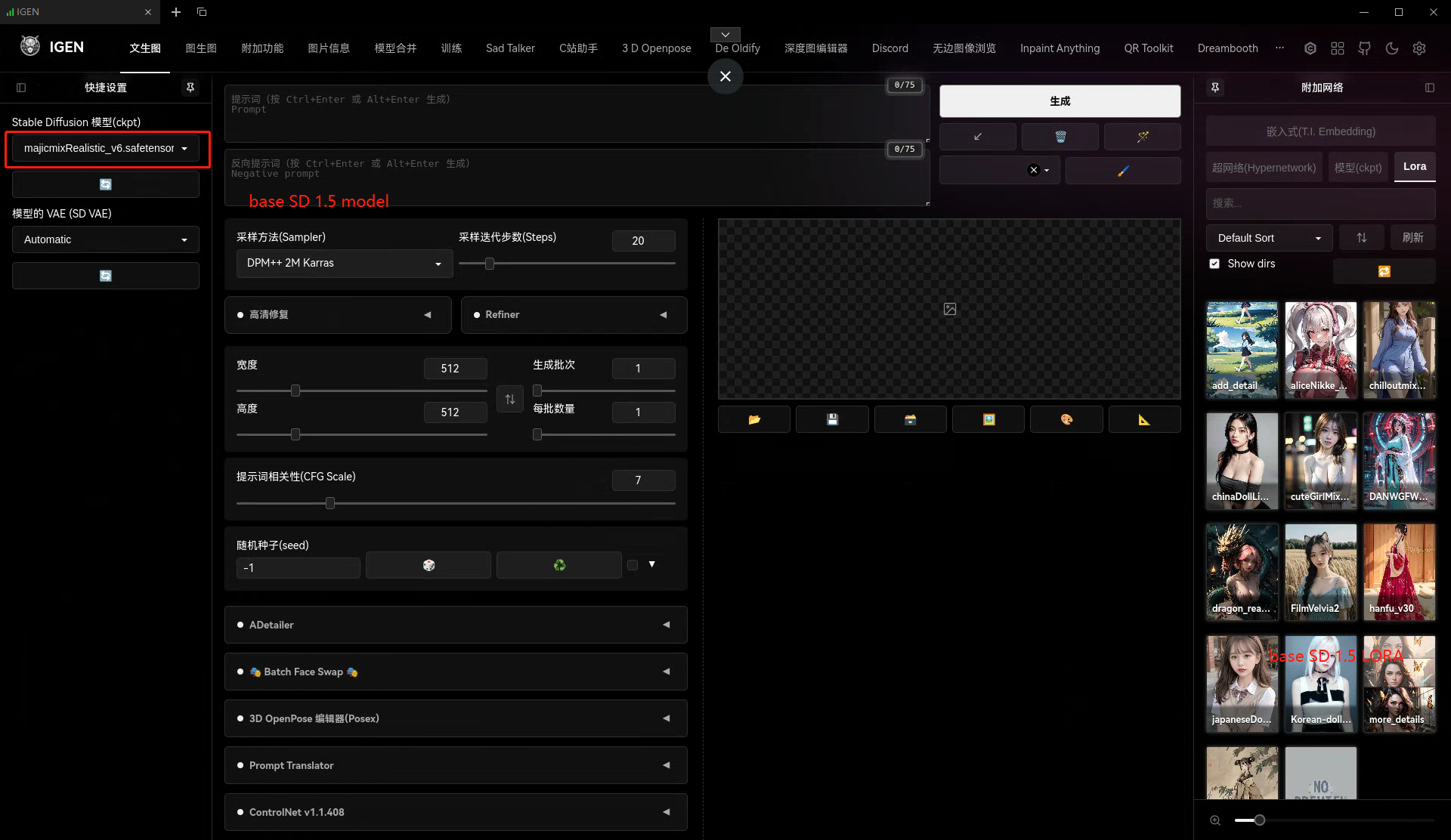
Task: Swap width and height arrows icon
Action: point(510,399)
